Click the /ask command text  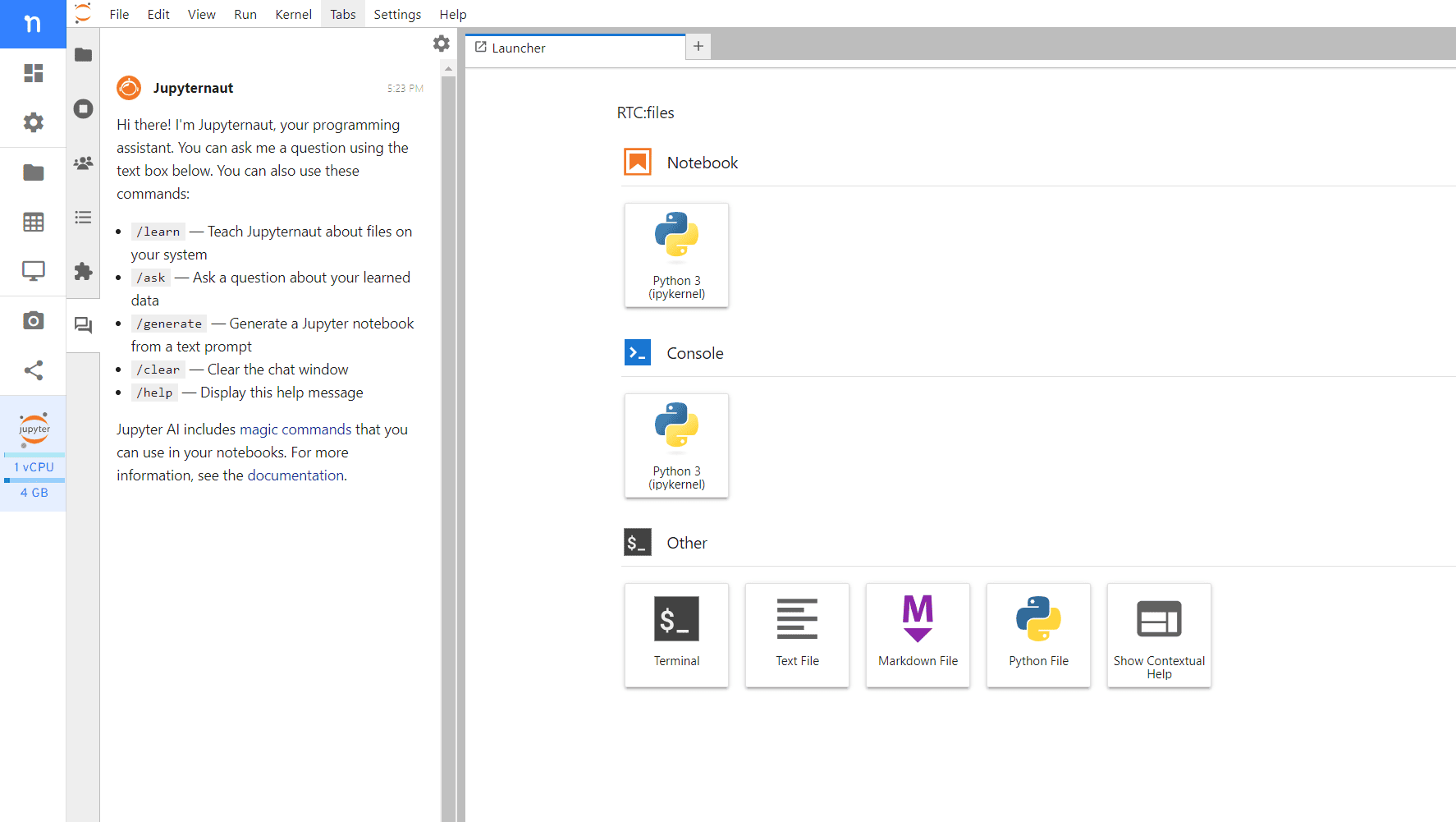click(151, 278)
